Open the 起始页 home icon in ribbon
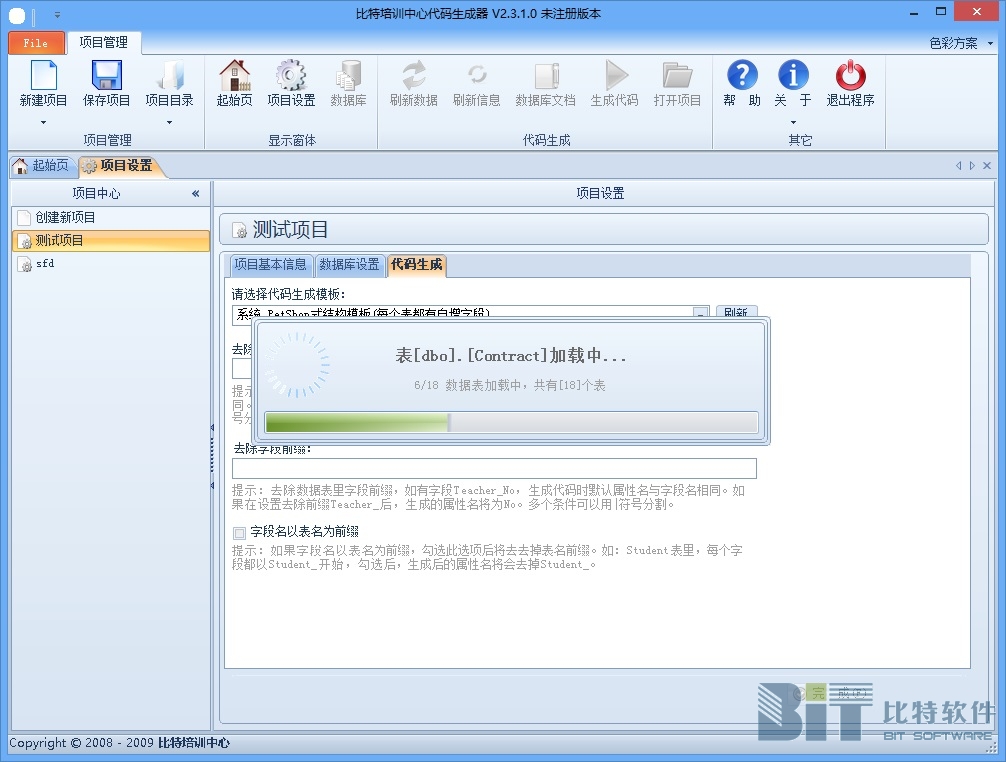Screen dimensions: 1006x762 234,76
